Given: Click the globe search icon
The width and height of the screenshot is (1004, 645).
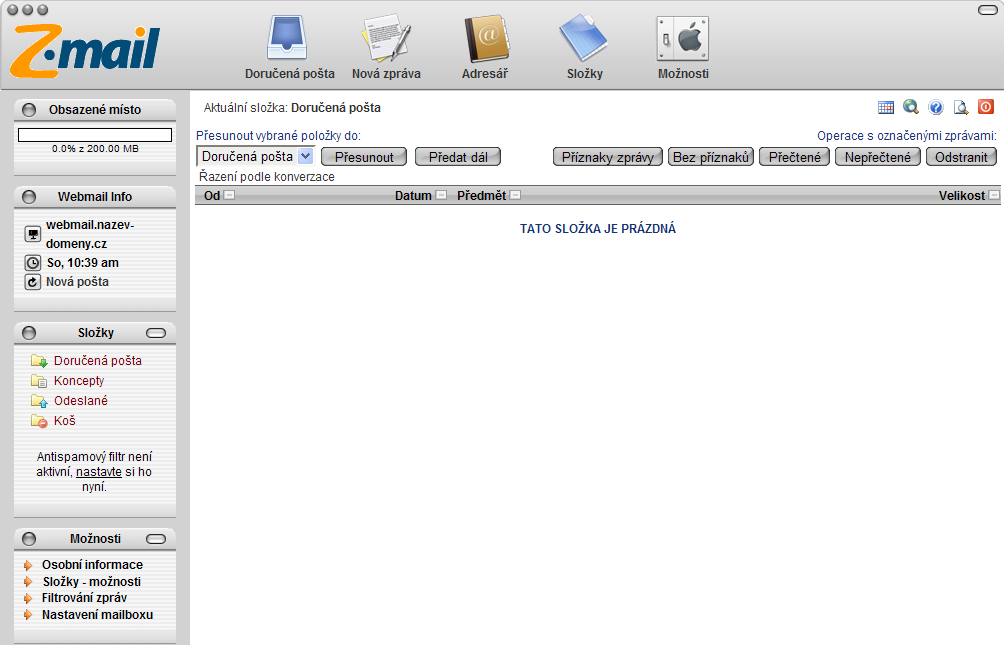Looking at the screenshot, I should point(910,108).
